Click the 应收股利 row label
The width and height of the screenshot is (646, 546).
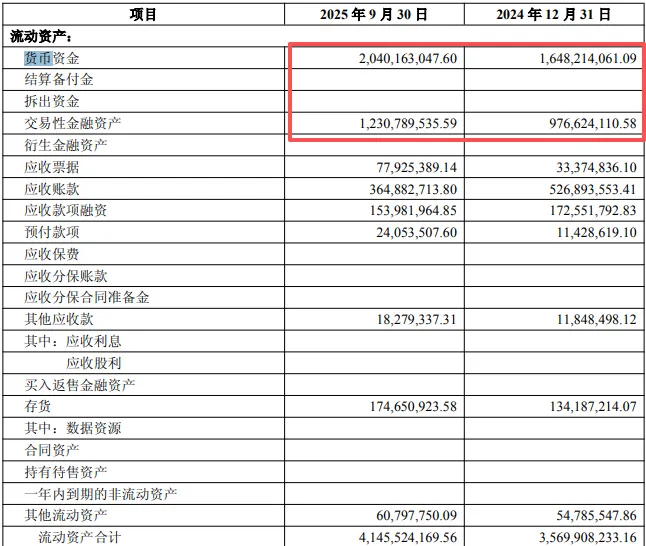click(94, 363)
